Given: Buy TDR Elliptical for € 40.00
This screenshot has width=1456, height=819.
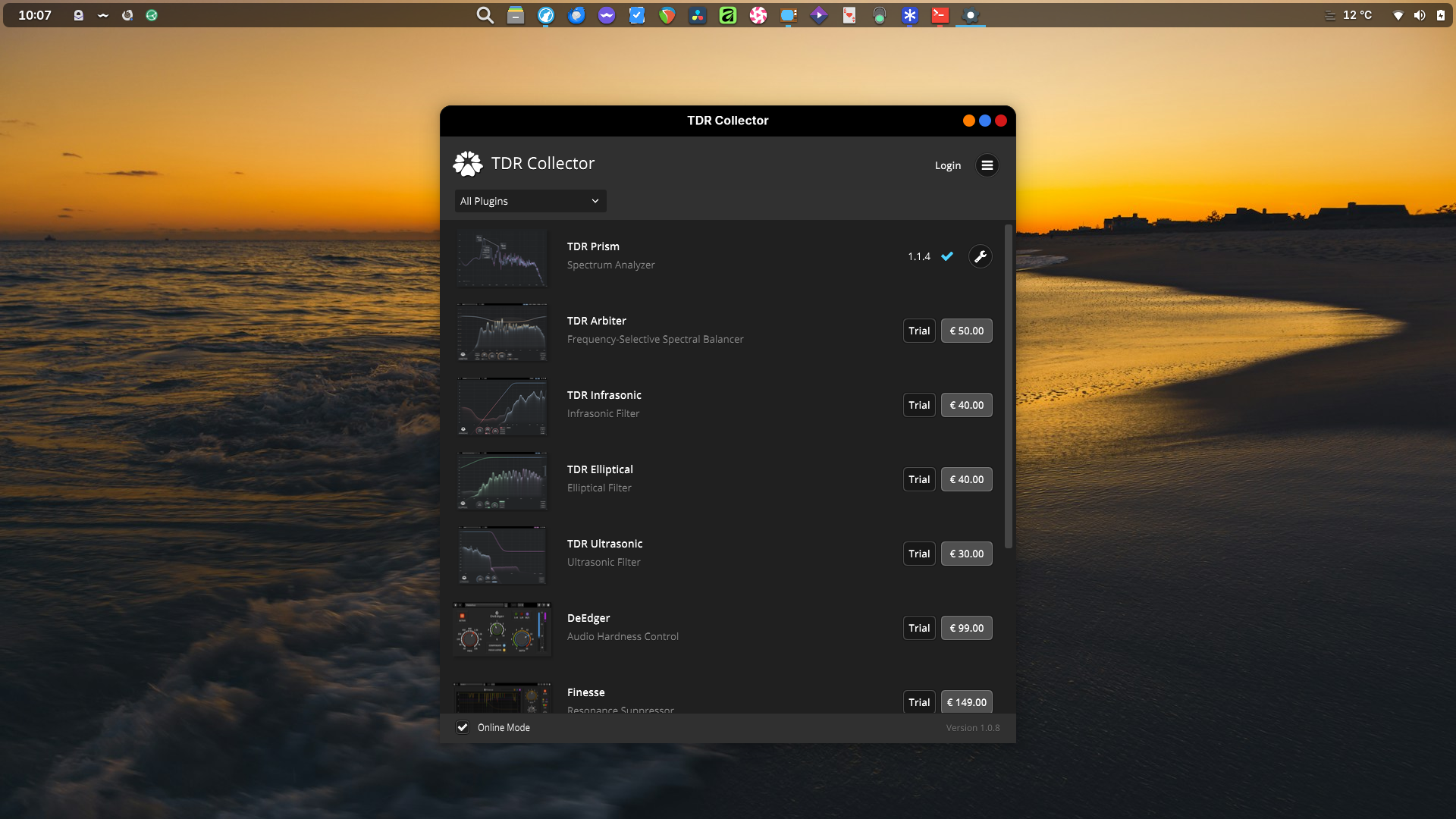Looking at the screenshot, I should (x=967, y=479).
